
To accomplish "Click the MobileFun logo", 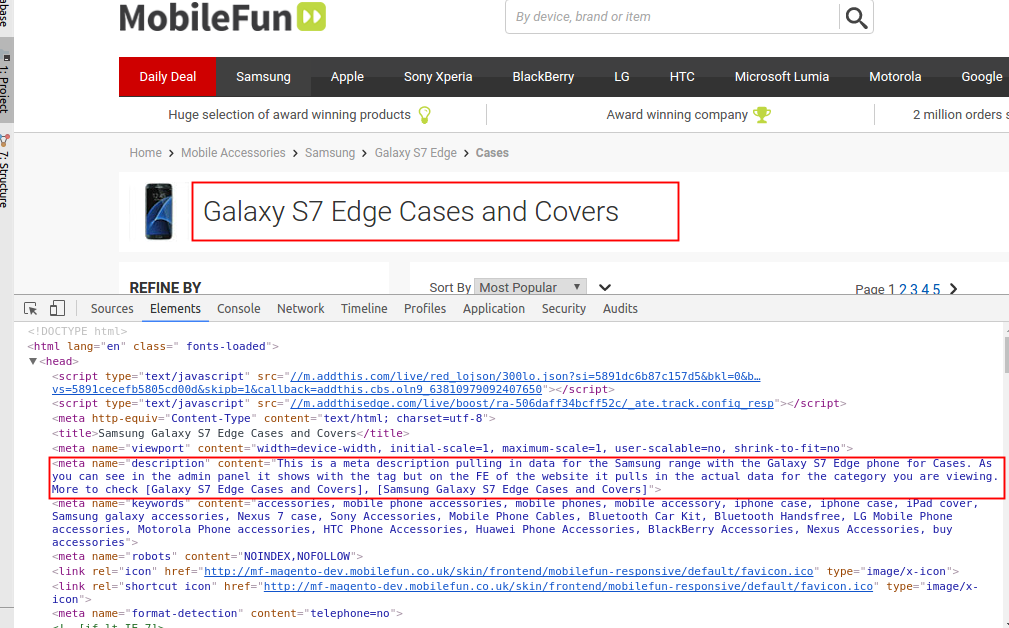I will point(223,17).
